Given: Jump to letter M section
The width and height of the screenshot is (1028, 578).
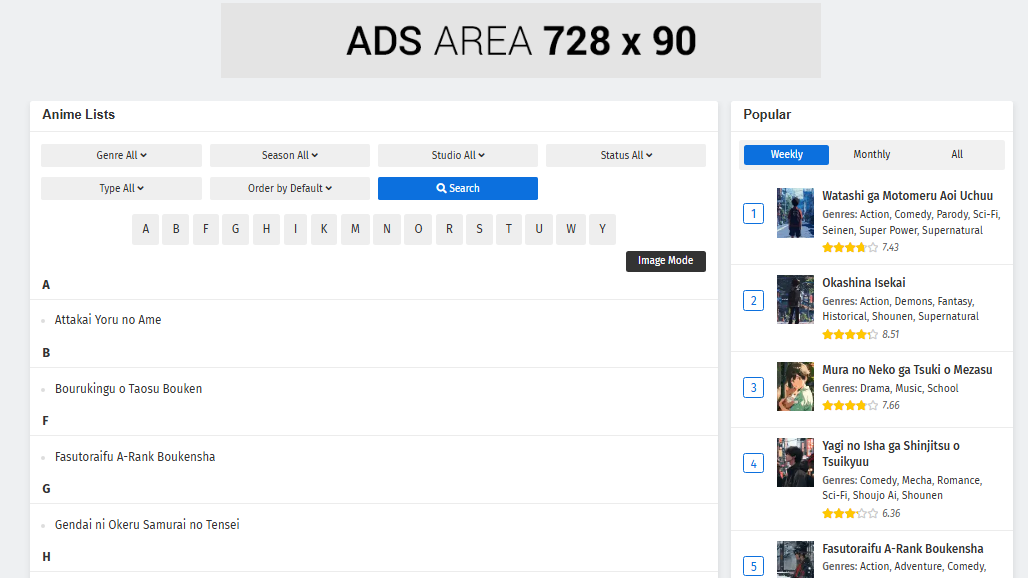Looking at the screenshot, I should (355, 229).
